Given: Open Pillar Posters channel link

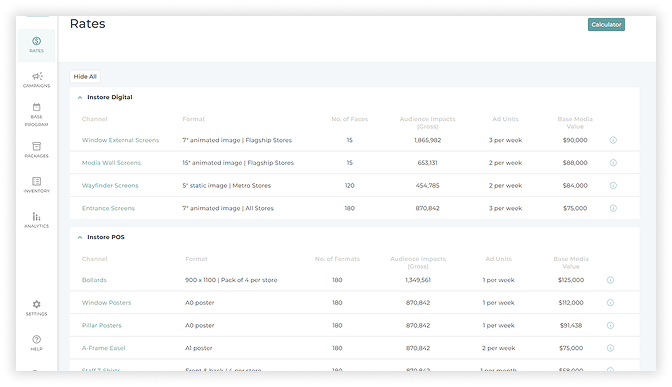Looking at the screenshot, I should (102, 325).
